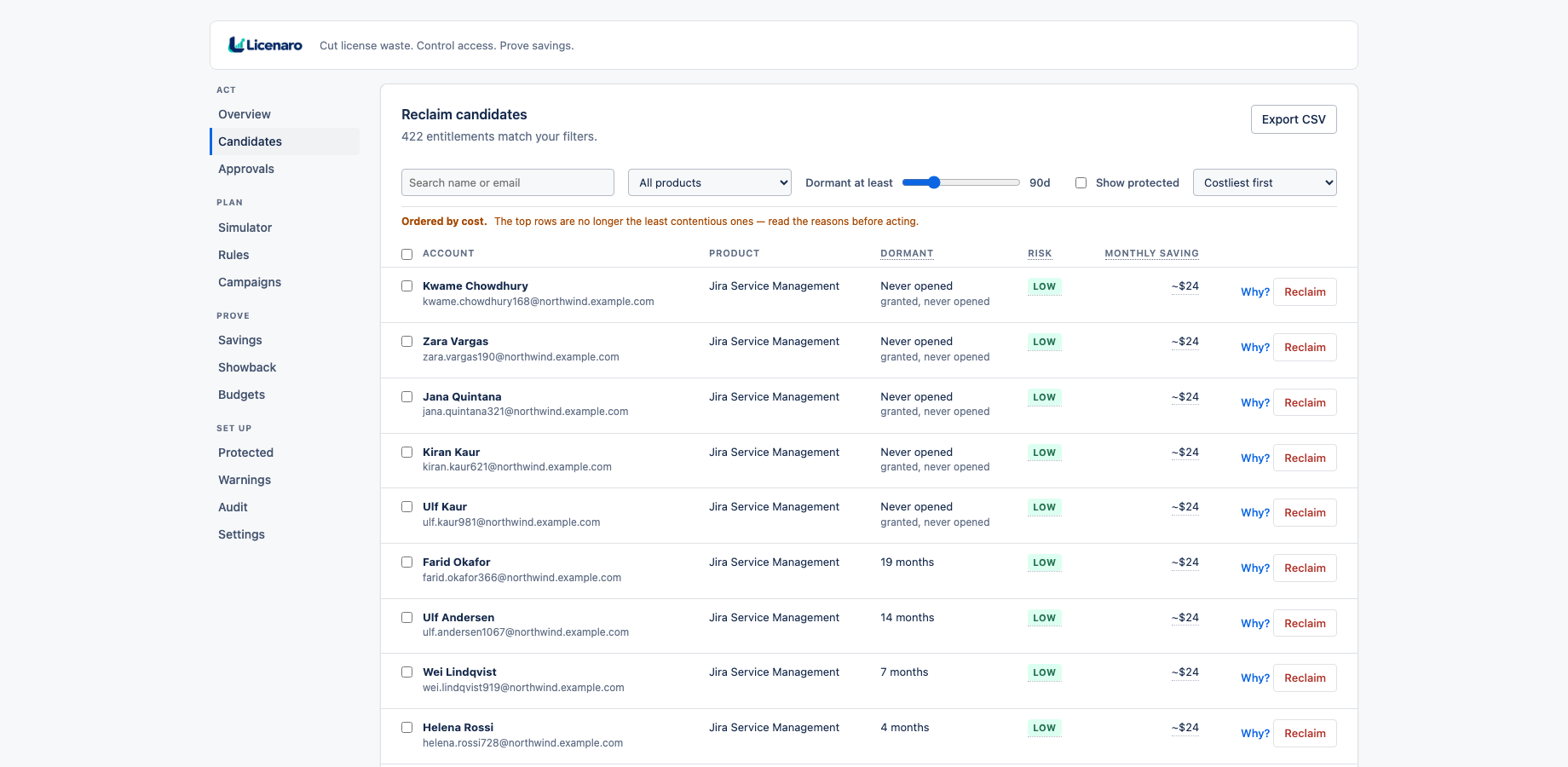The image size is (1568, 767).
Task: Click LOW risk badge for Zara Vargas
Action: tap(1044, 342)
